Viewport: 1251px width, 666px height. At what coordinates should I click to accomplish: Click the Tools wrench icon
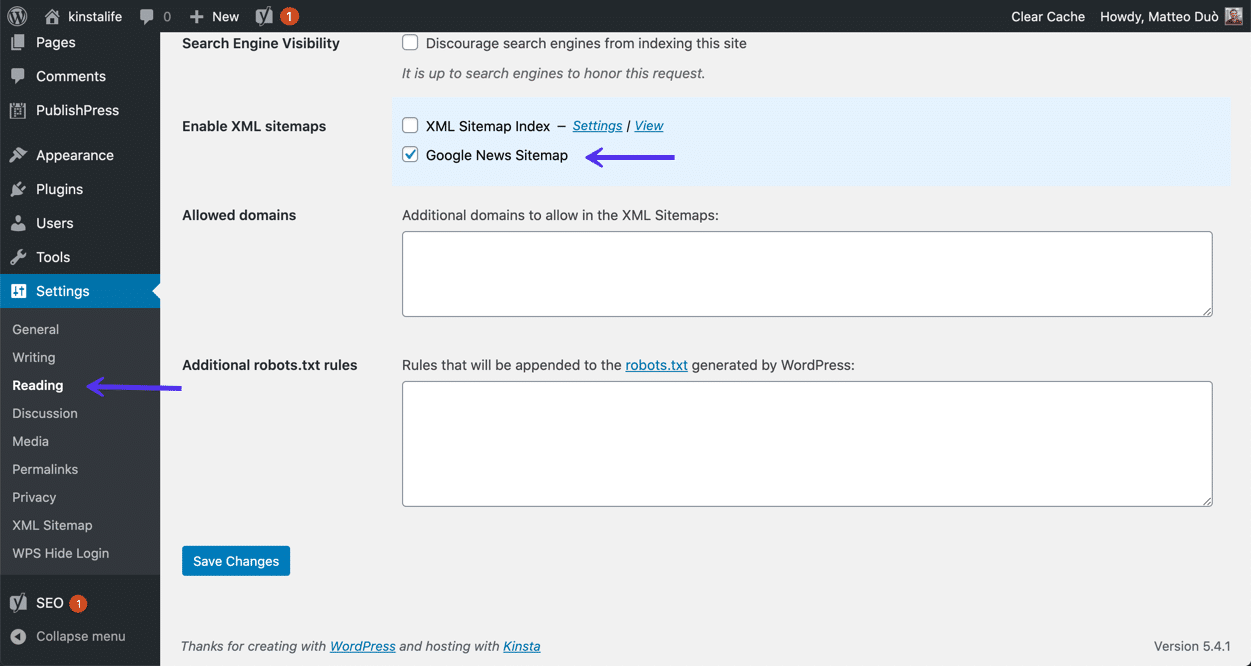click(x=18, y=257)
